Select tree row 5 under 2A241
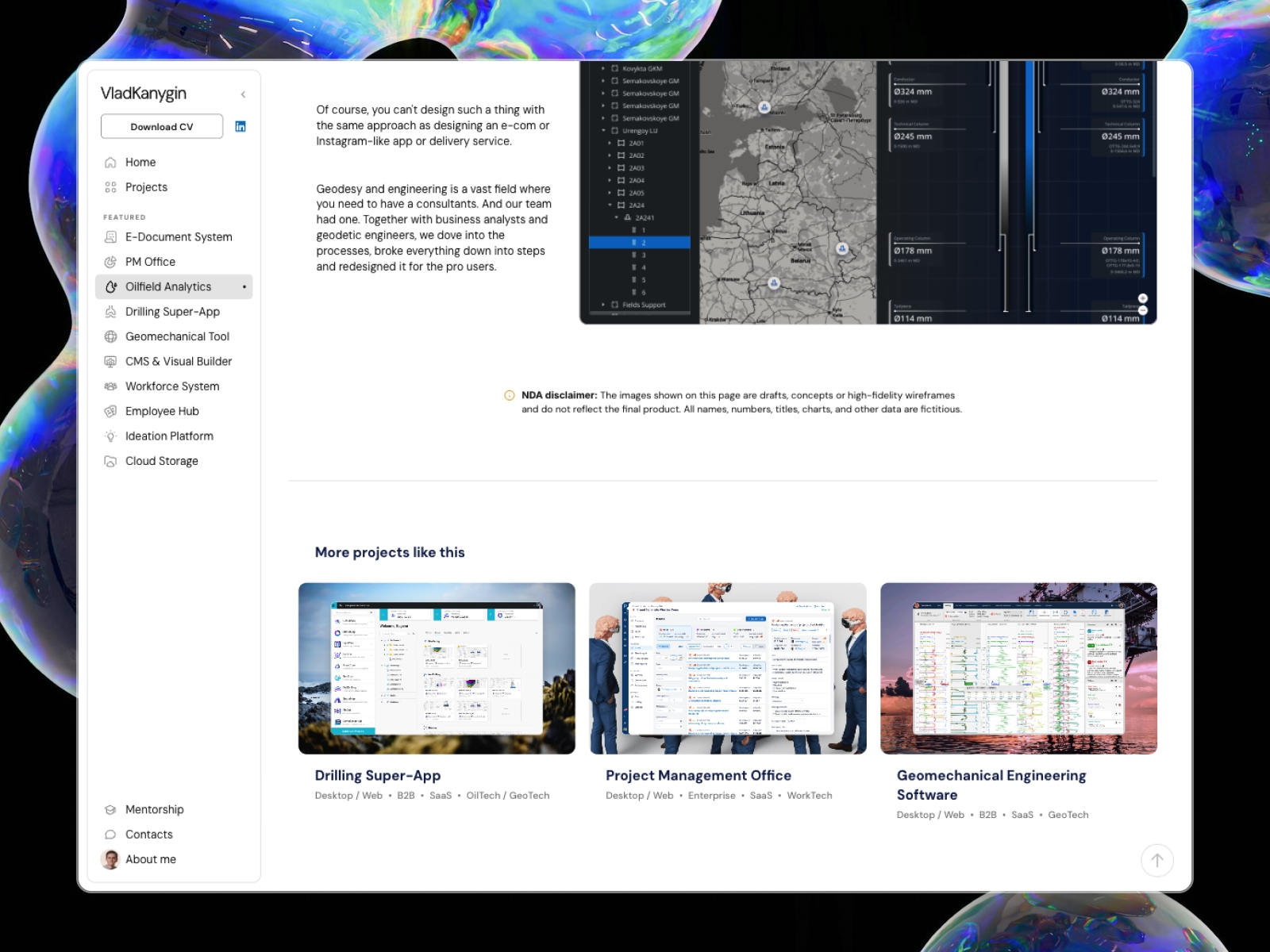The height and width of the screenshot is (952, 1270). [x=640, y=280]
